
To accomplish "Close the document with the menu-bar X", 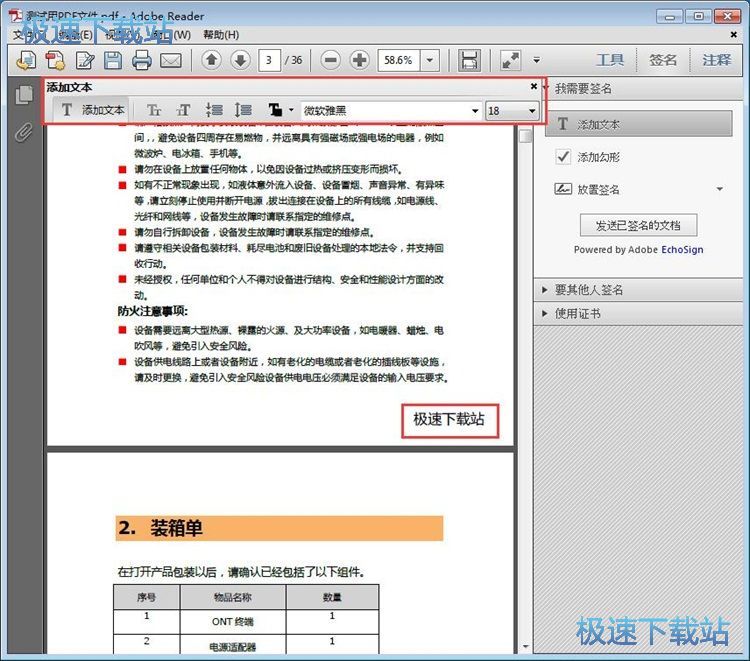I will point(734,34).
